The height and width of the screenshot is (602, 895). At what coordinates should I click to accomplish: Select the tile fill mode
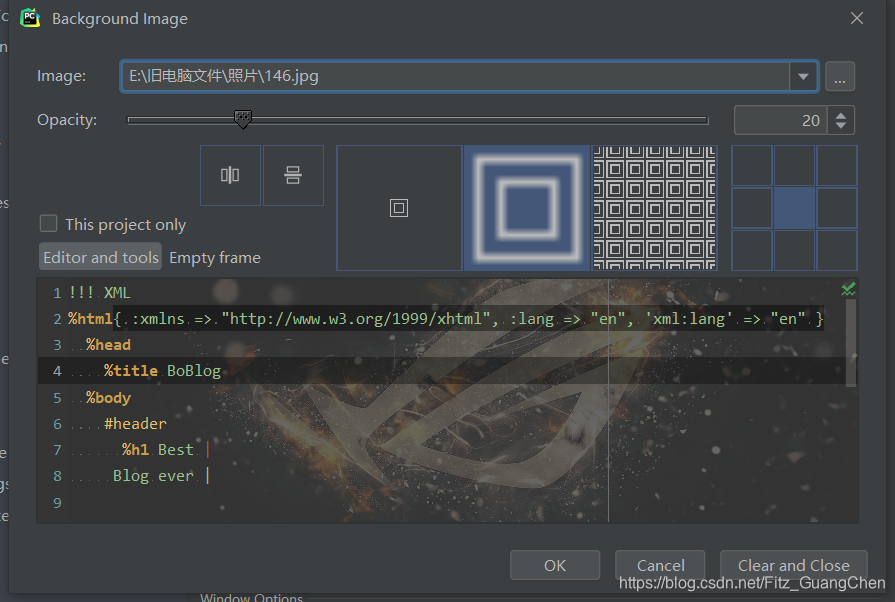pos(655,208)
